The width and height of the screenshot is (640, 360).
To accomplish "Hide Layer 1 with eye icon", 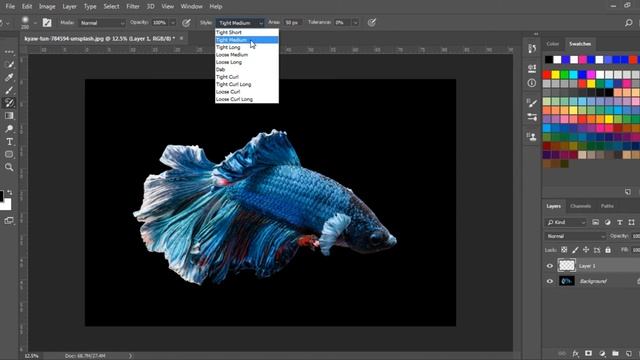I will [550, 266].
